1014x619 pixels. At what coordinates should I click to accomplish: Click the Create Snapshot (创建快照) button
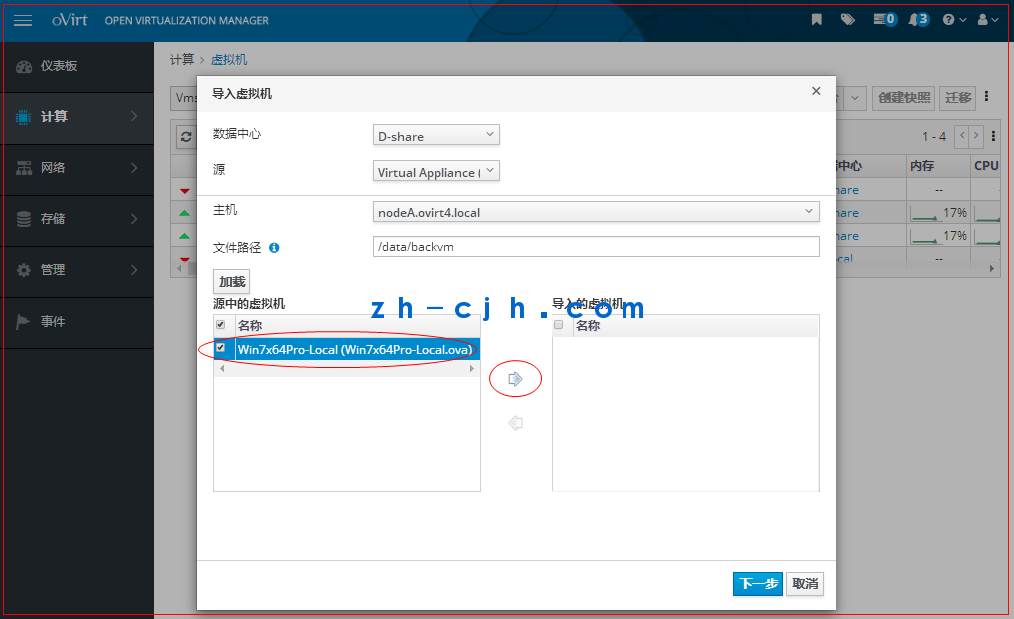[904, 98]
